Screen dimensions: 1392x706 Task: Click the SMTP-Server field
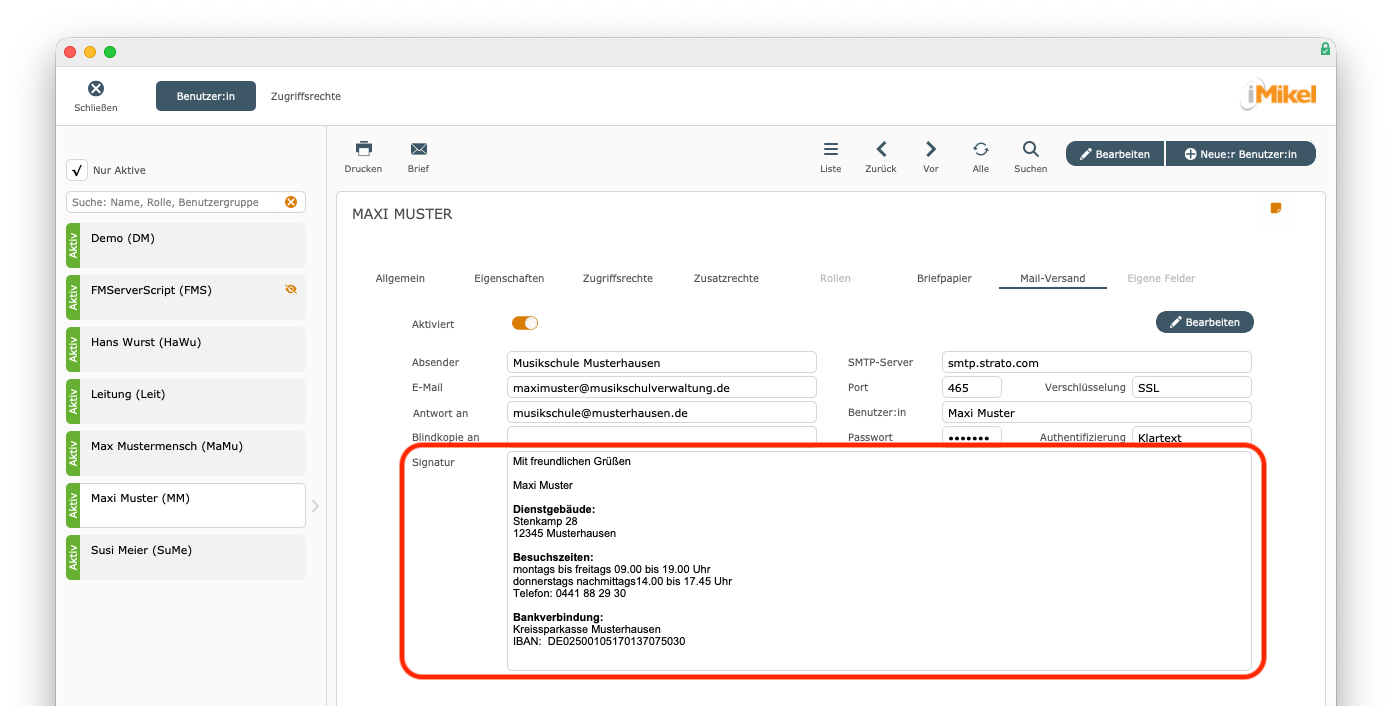click(1097, 362)
